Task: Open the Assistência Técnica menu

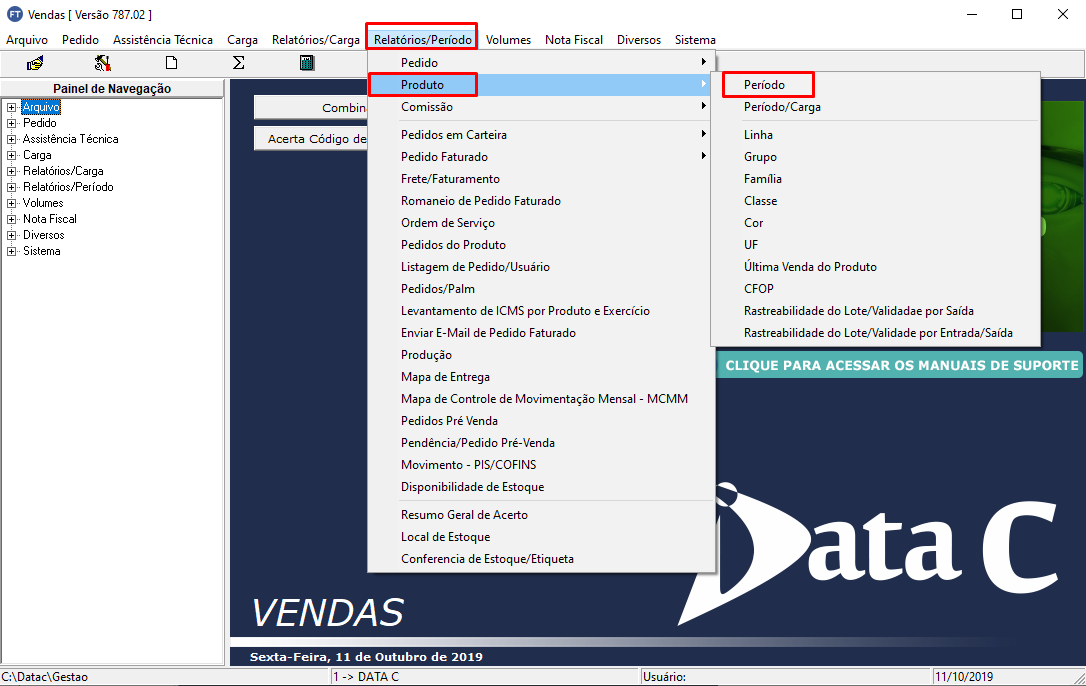Action: click(x=163, y=39)
